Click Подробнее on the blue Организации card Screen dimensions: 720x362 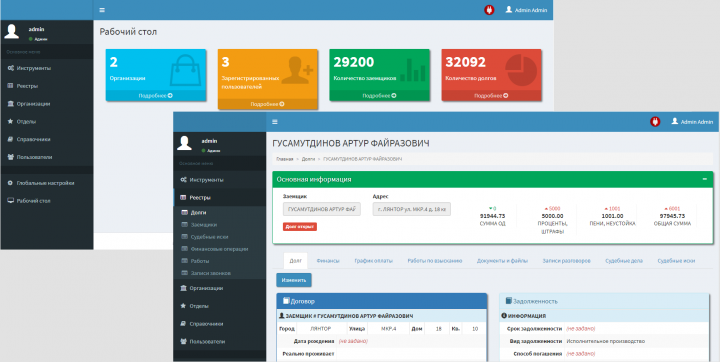point(155,96)
